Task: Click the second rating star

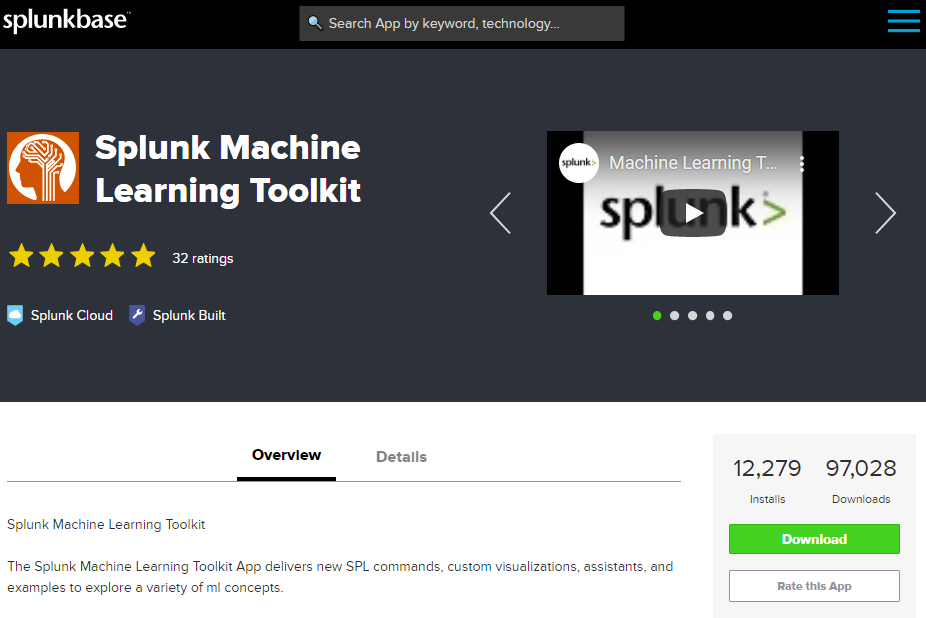Action: (x=52, y=256)
